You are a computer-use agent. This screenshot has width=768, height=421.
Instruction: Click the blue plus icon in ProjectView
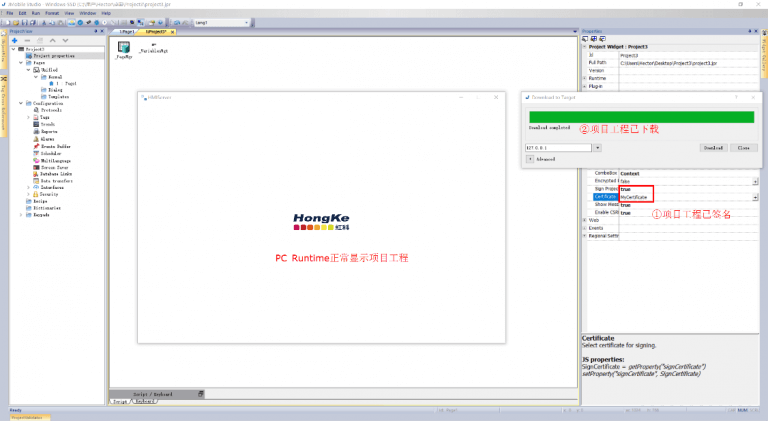point(15,40)
